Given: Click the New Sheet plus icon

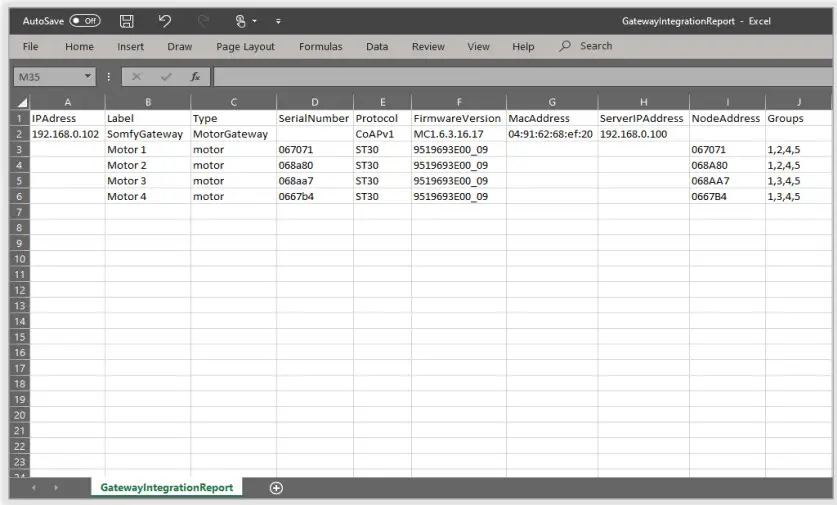Looking at the screenshot, I should coord(276,488).
